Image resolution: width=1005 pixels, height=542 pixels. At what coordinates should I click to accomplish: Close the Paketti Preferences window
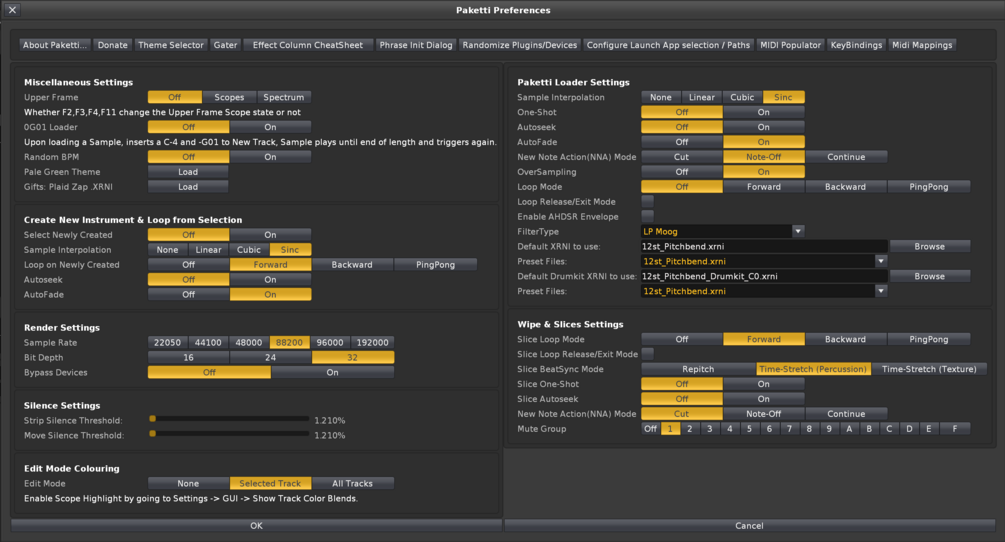pos(12,10)
